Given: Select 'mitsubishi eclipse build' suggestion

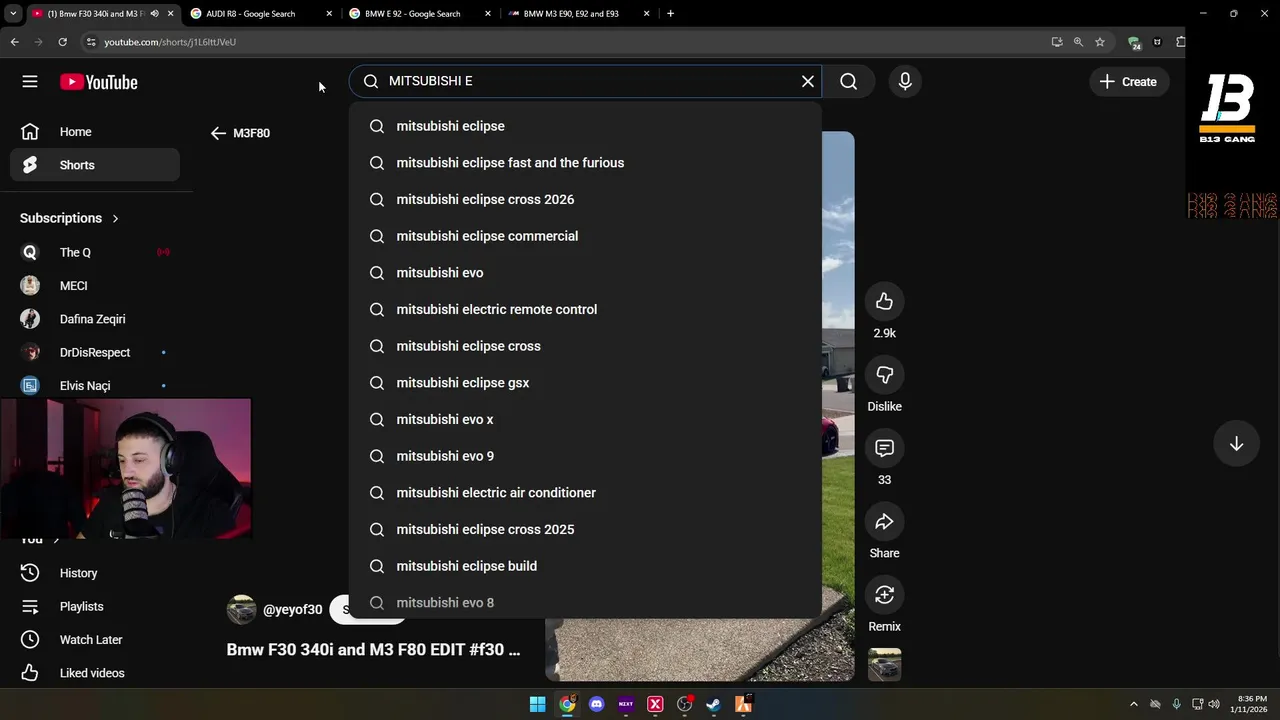Looking at the screenshot, I should 585,566.
